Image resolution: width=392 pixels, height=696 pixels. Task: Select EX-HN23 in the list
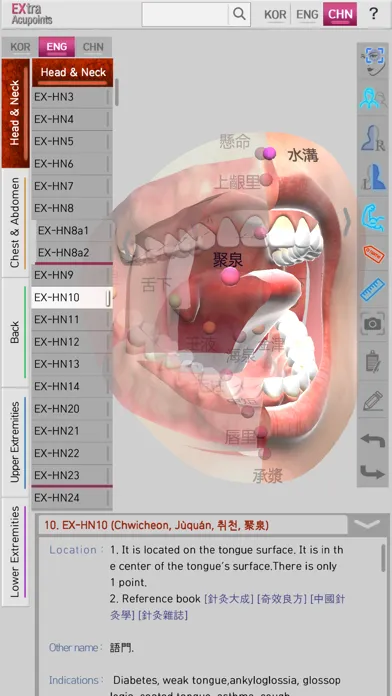71,475
